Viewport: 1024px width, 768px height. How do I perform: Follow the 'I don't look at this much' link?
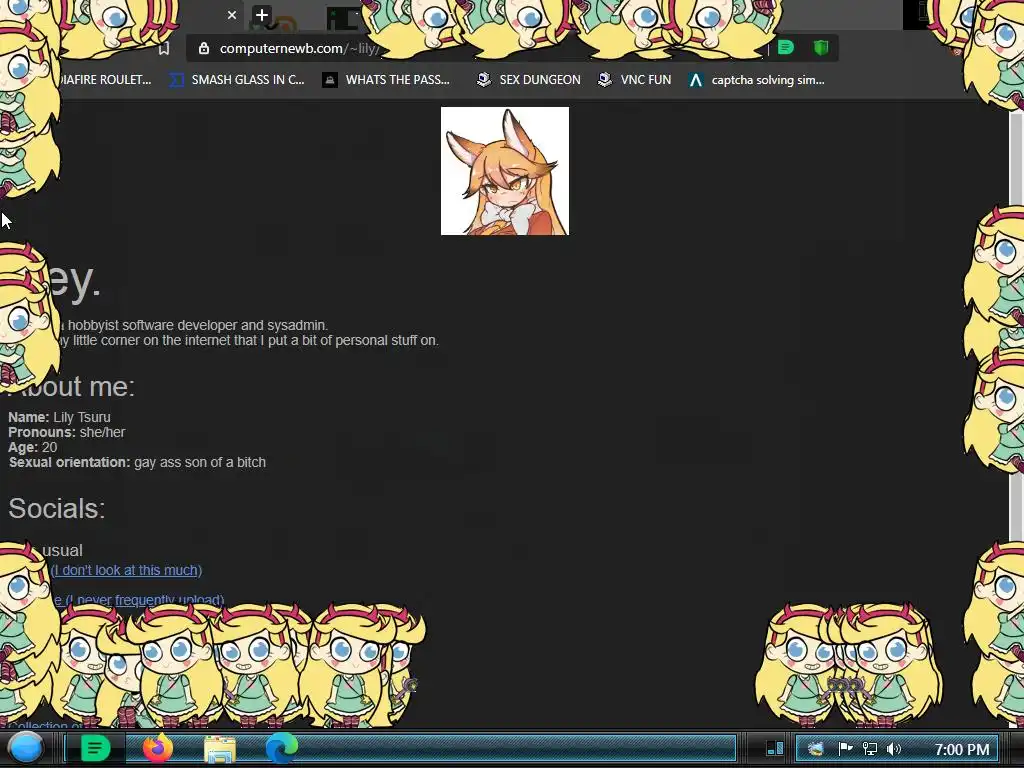point(127,570)
